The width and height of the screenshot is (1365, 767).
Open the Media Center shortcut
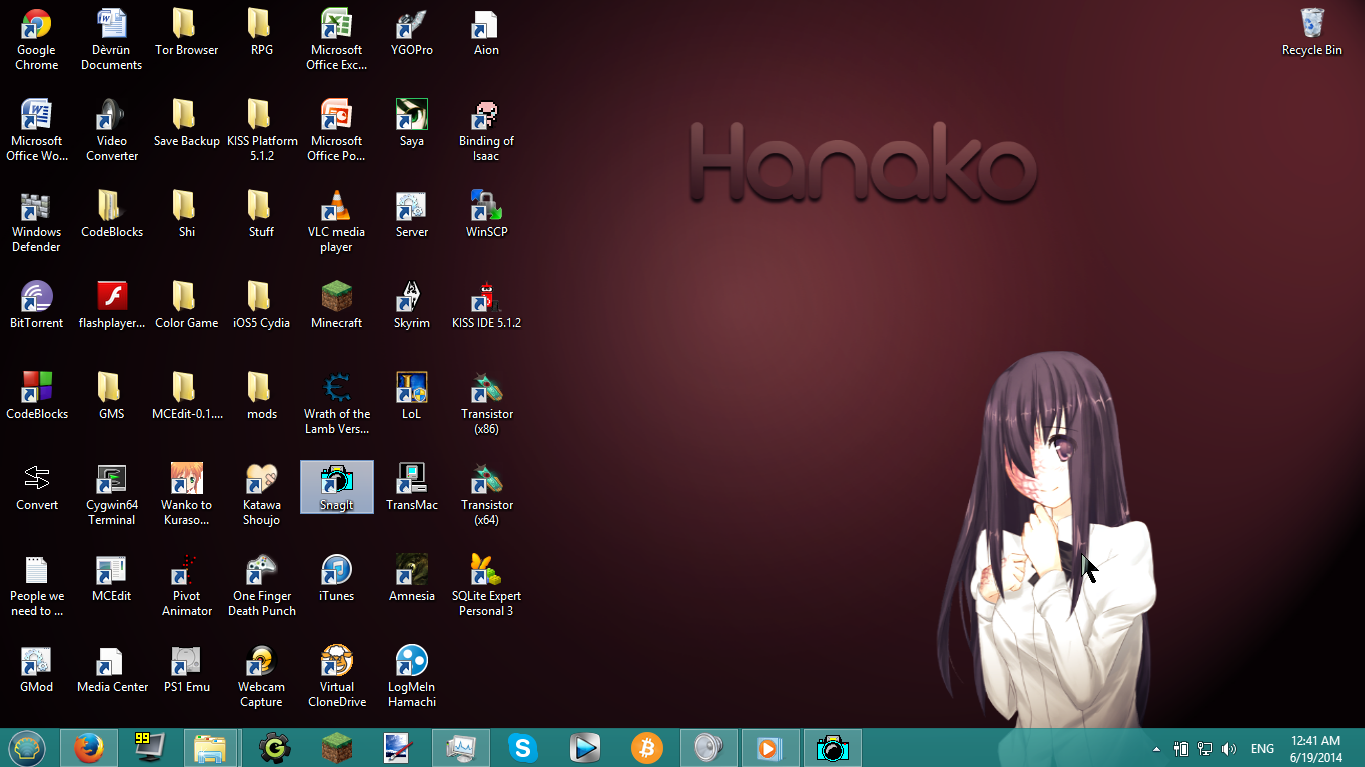pos(112,670)
